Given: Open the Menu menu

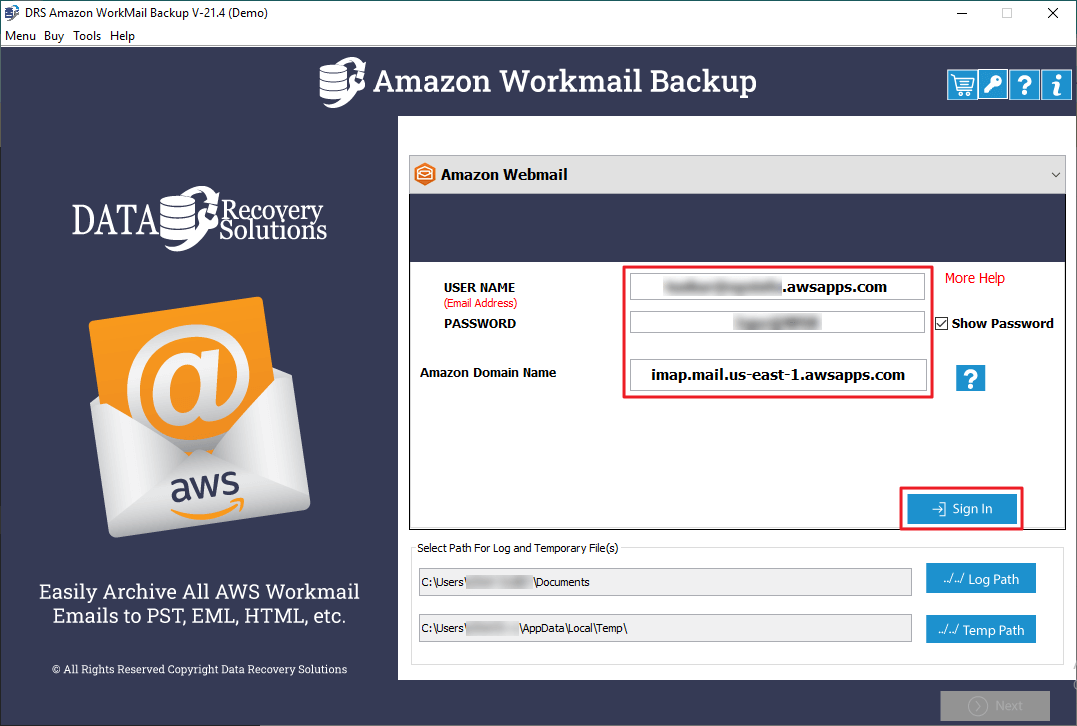Looking at the screenshot, I should [x=20, y=36].
